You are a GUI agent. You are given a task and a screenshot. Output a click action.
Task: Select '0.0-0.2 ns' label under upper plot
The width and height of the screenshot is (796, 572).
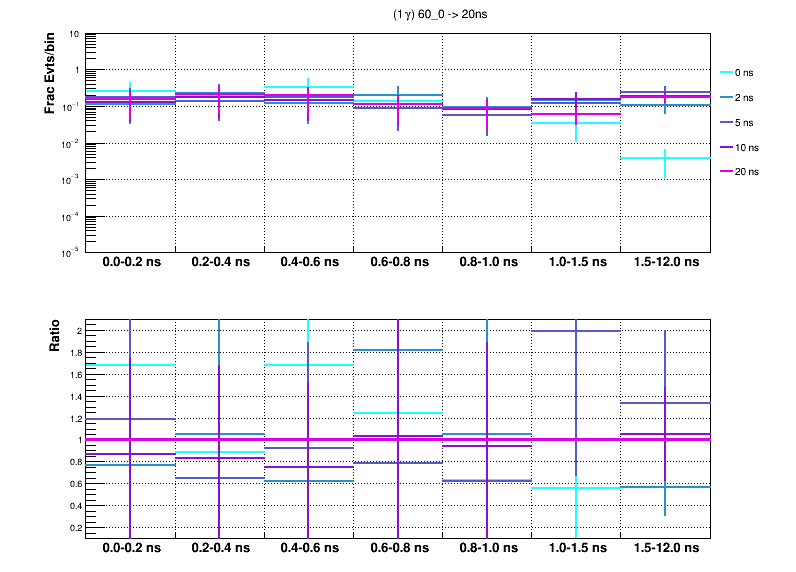(131, 263)
